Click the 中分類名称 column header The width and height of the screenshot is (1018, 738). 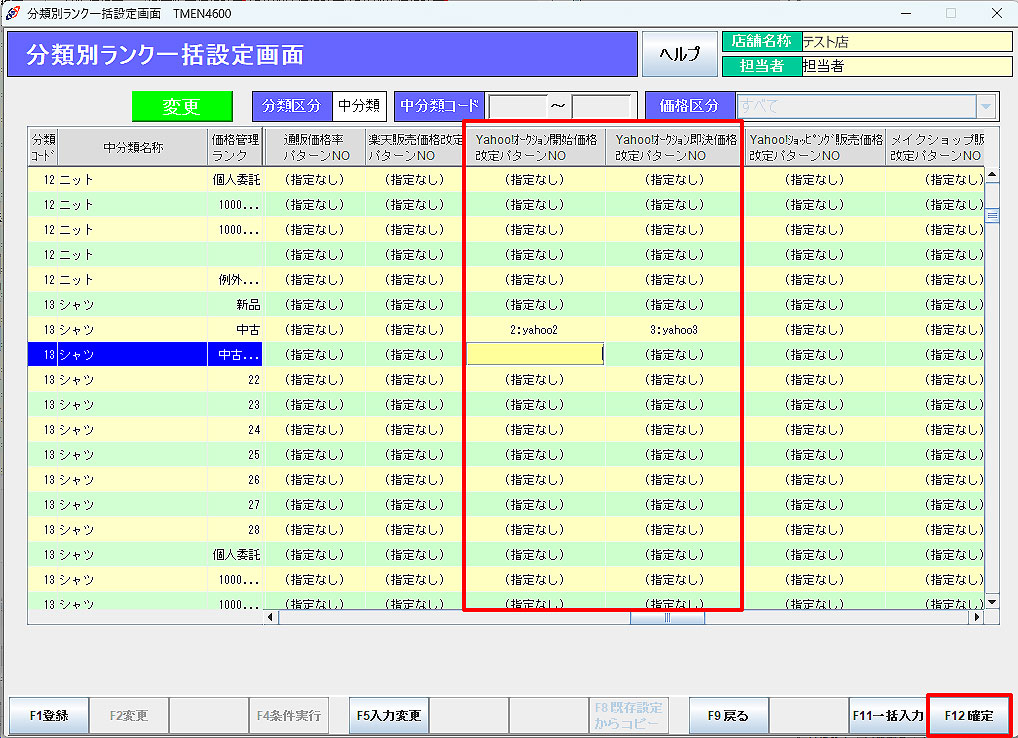pos(132,148)
